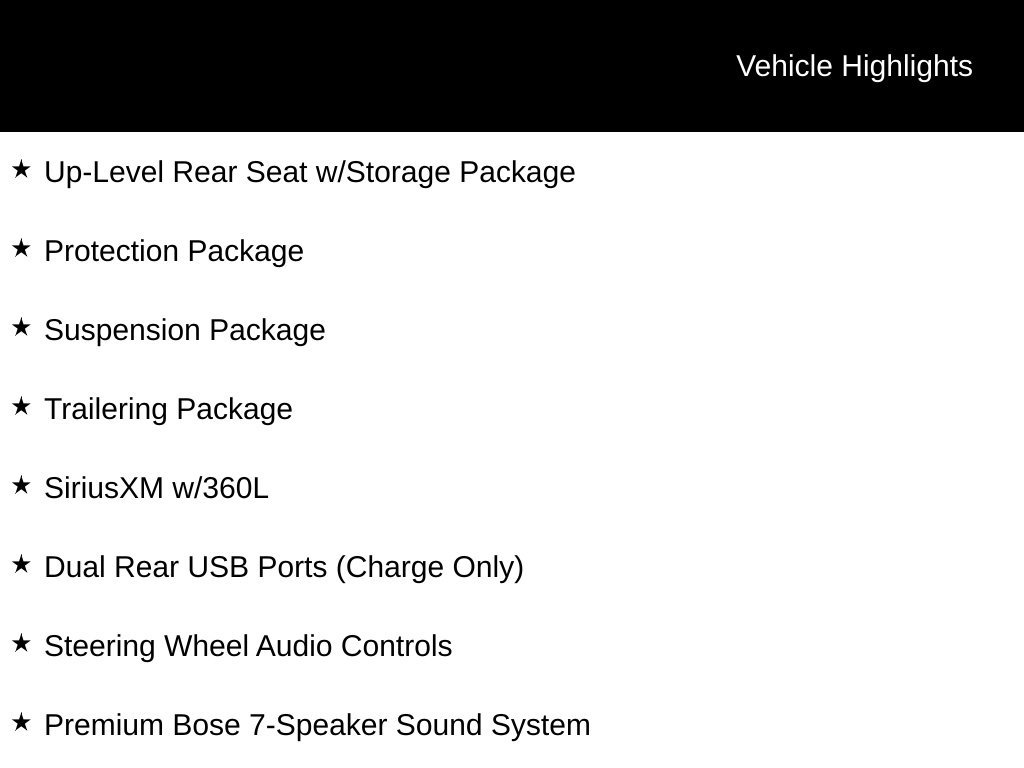Image resolution: width=1024 pixels, height=768 pixels.
Task: Choose the Trailering Package item
Action: [x=168, y=410]
